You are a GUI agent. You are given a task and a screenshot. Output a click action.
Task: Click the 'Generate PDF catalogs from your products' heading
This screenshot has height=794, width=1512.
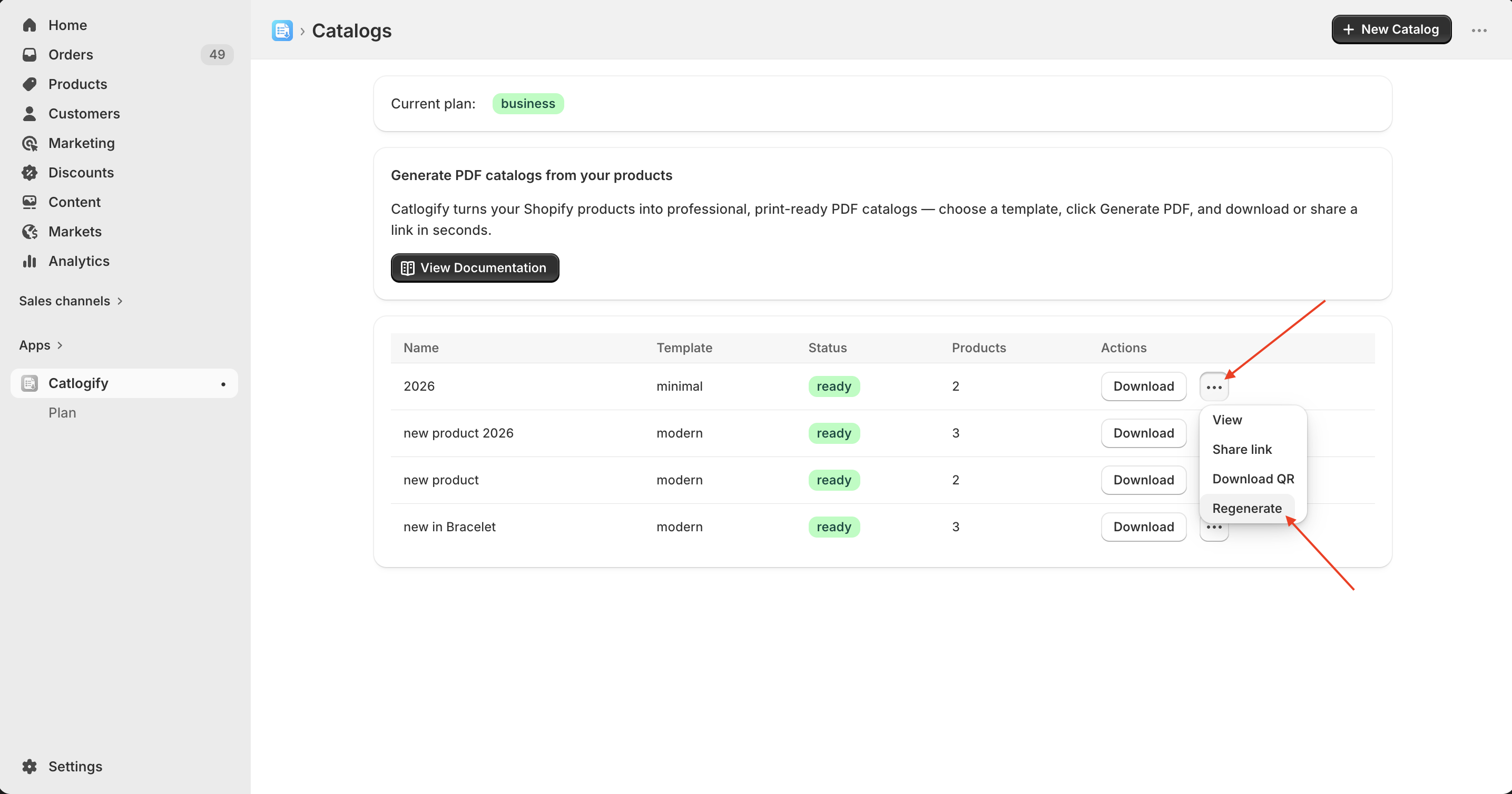tap(531, 175)
